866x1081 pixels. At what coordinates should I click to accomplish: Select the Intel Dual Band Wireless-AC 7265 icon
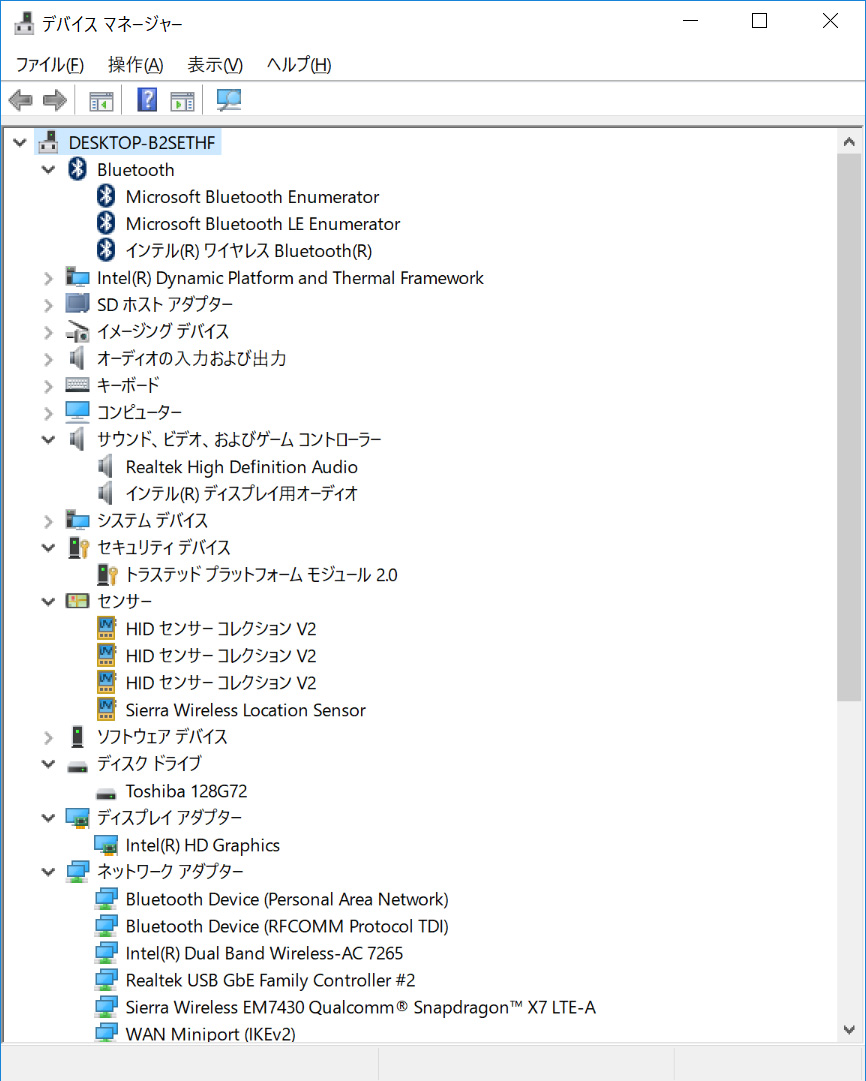click(106, 953)
